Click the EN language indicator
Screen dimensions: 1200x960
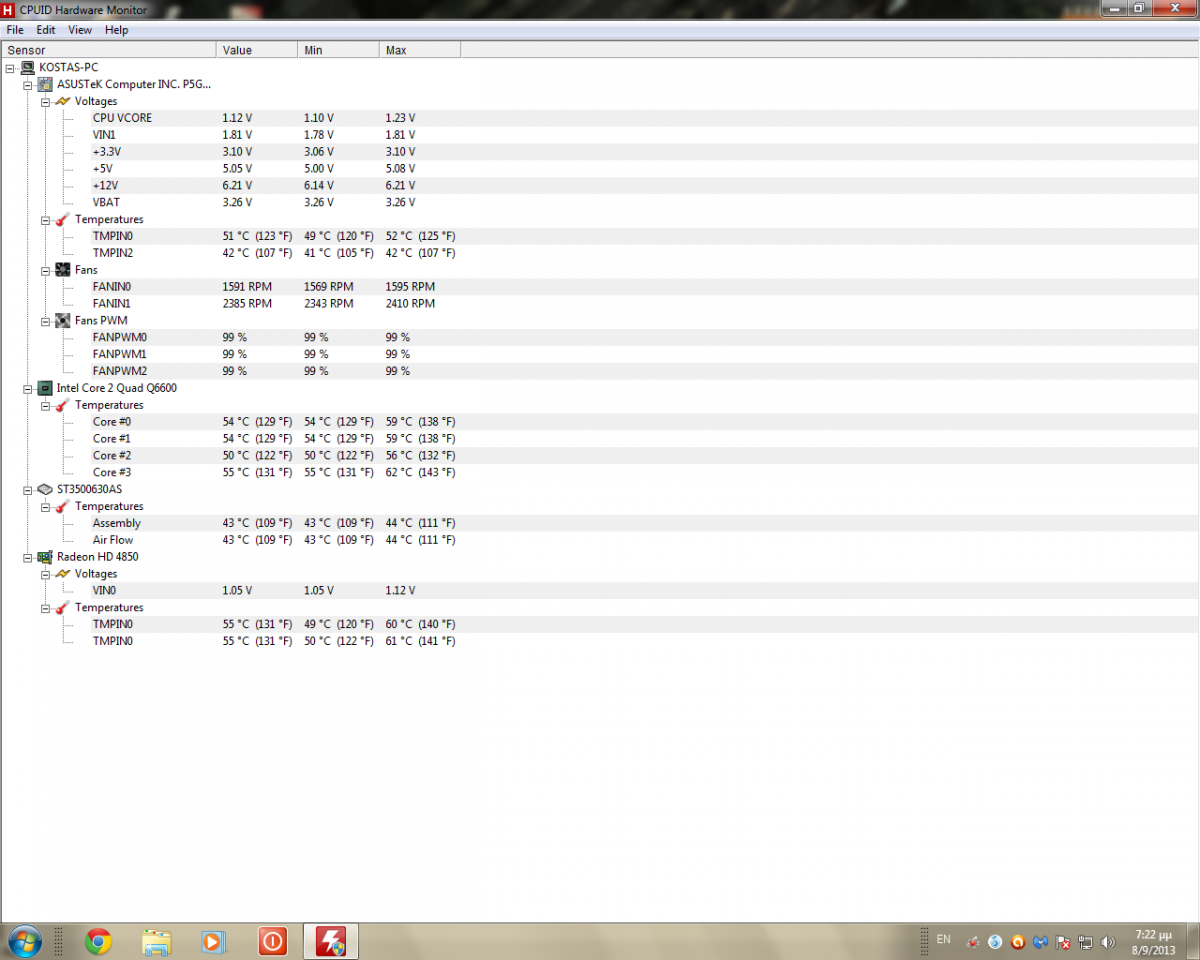coord(944,939)
